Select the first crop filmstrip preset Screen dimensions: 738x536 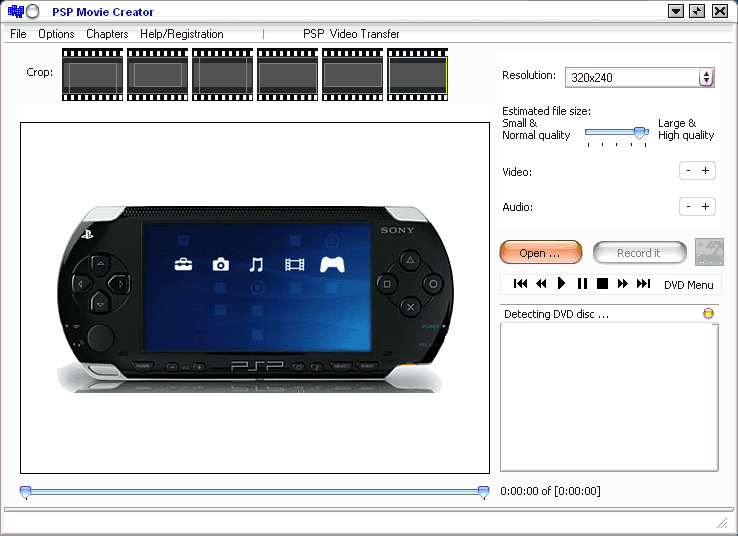[x=92, y=75]
